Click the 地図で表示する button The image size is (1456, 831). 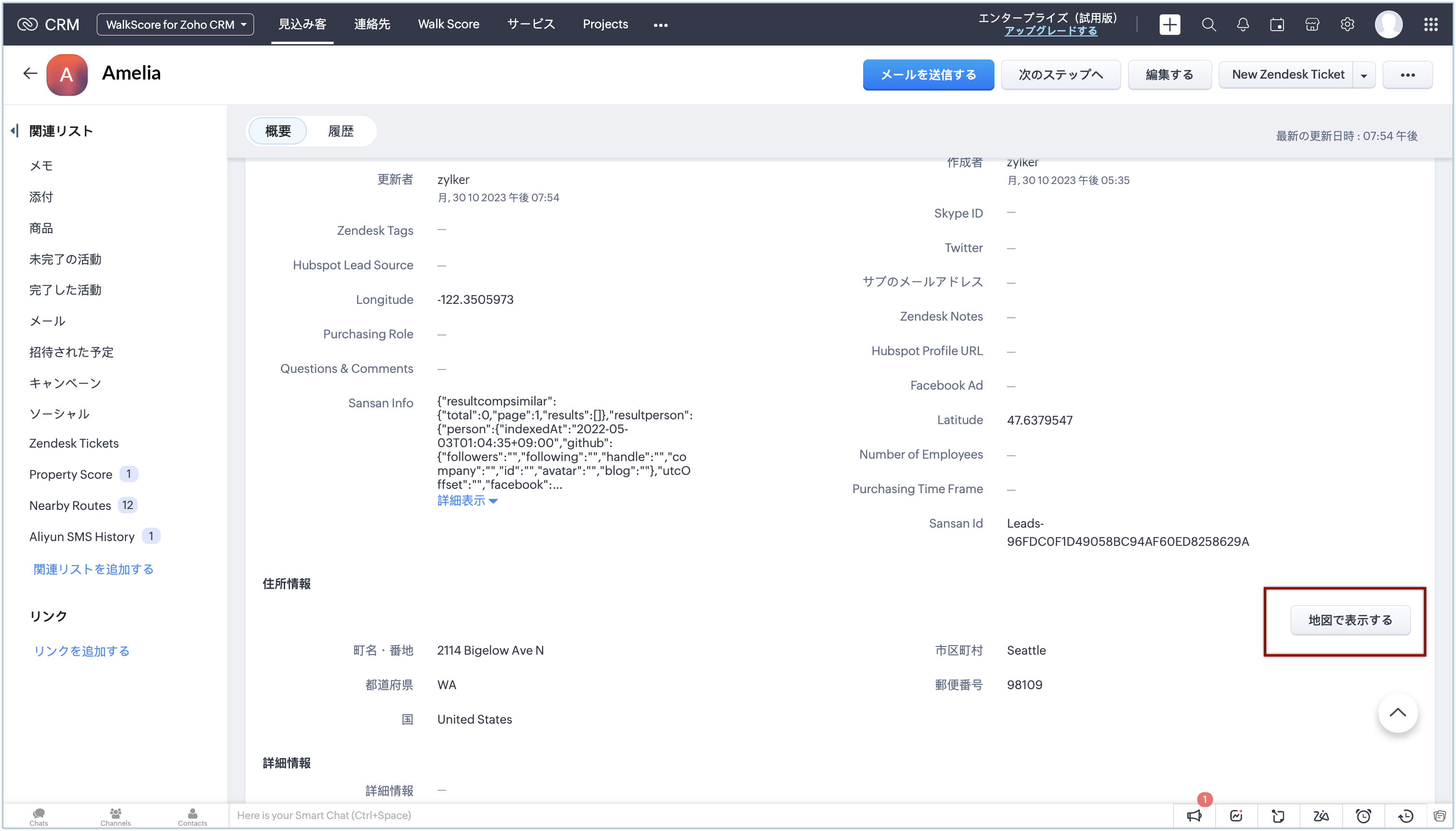[x=1350, y=620]
